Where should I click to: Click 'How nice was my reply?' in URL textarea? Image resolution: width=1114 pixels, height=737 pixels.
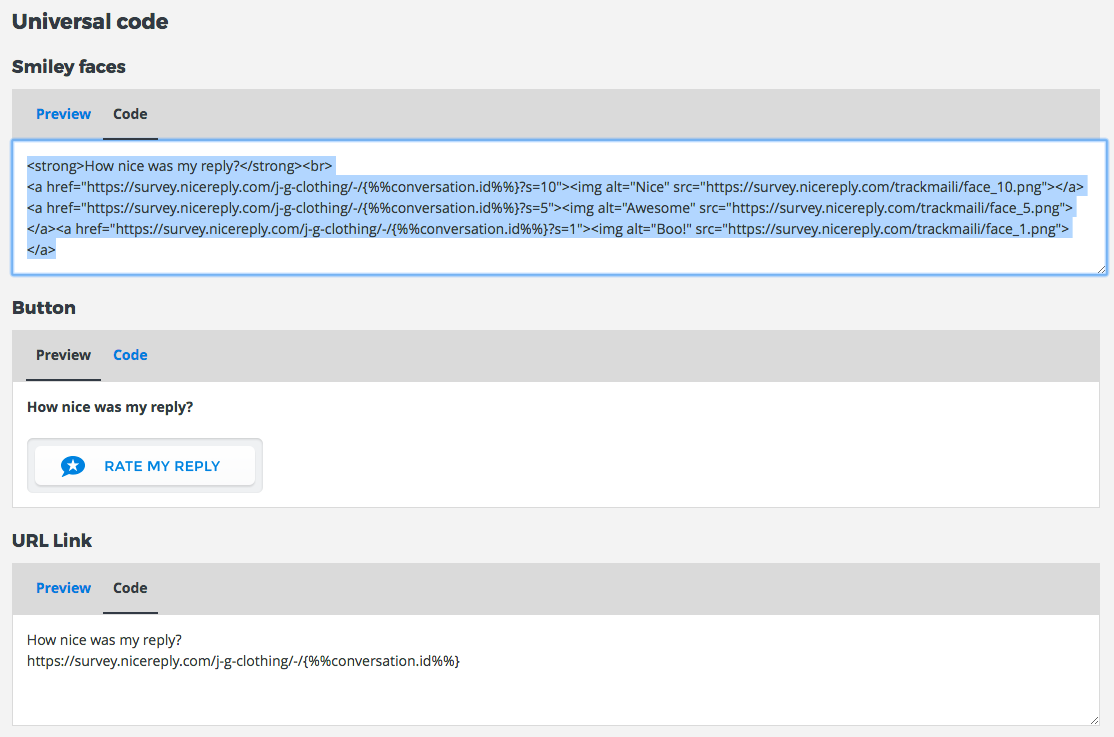point(104,640)
